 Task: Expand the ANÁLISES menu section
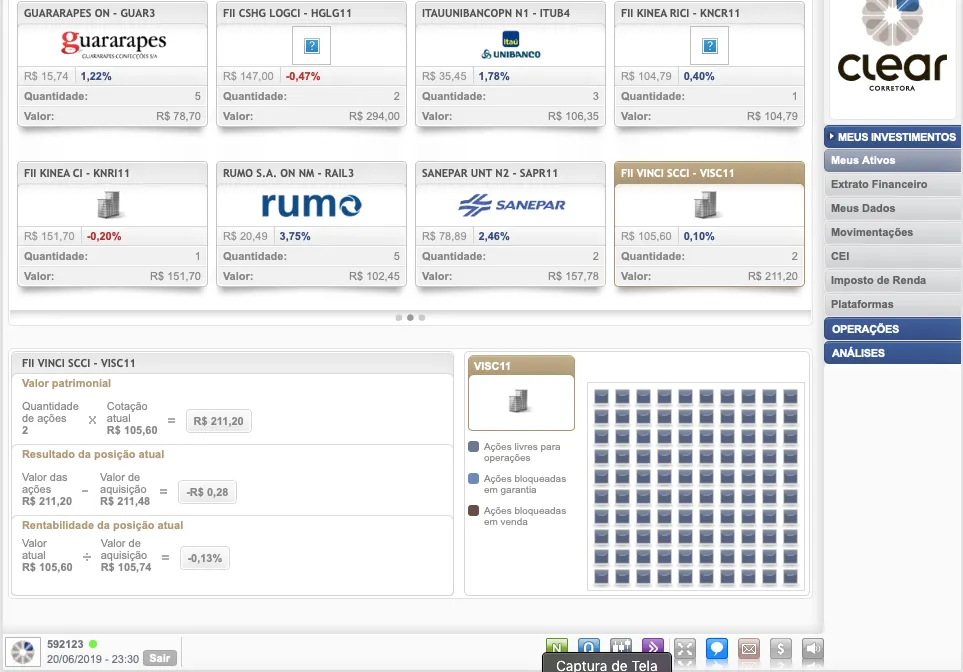click(892, 353)
